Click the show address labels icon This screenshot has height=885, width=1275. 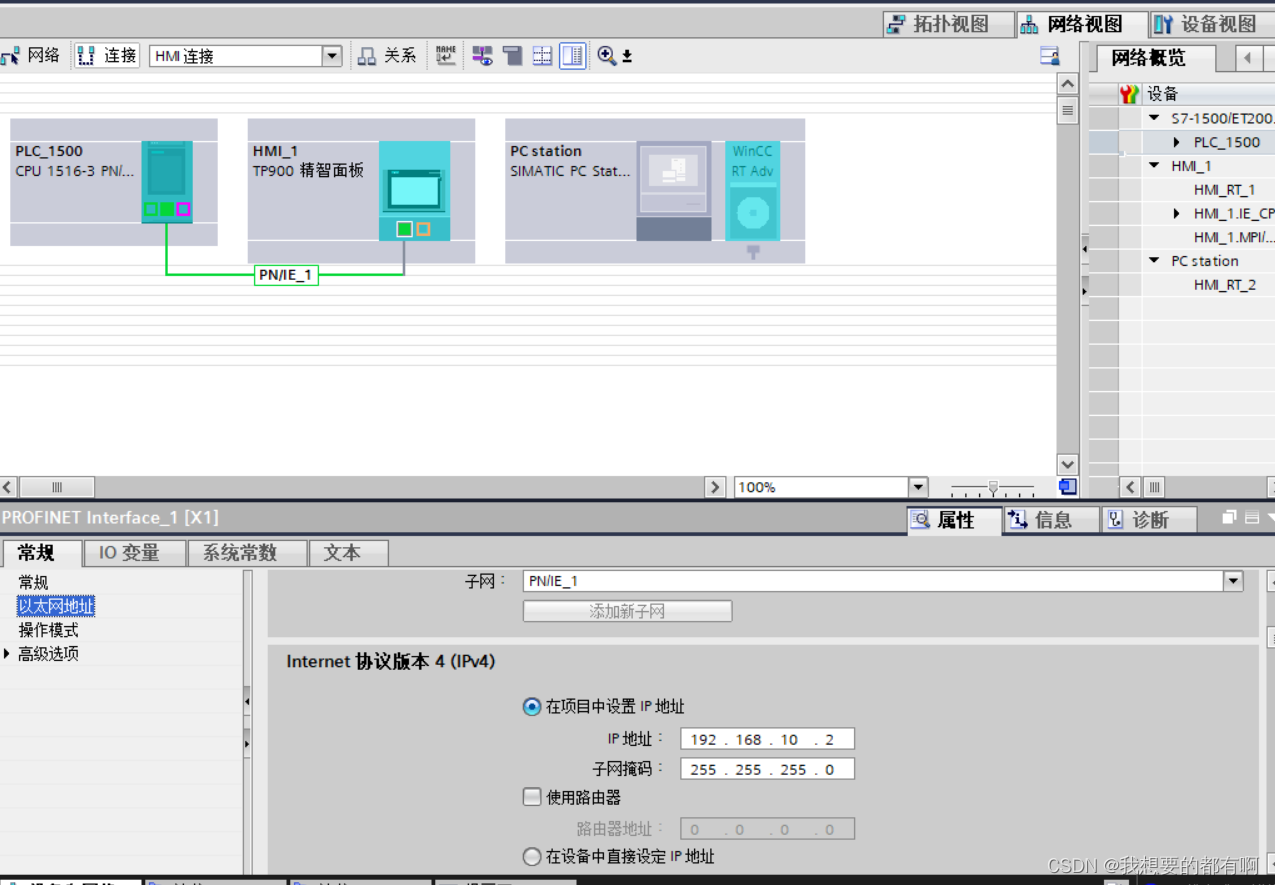tap(483, 56)
